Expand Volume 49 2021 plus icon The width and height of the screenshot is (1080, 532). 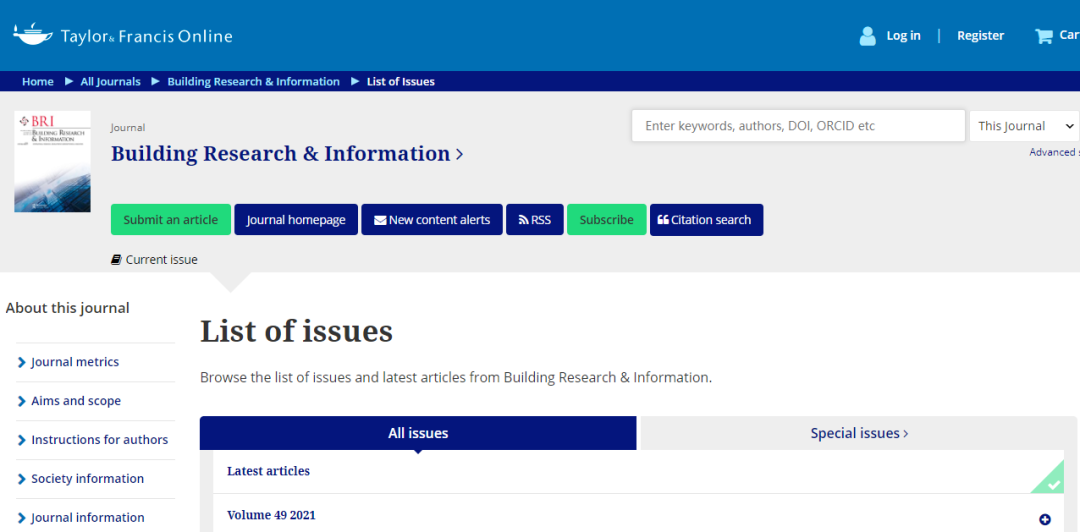click(1045, 519)
